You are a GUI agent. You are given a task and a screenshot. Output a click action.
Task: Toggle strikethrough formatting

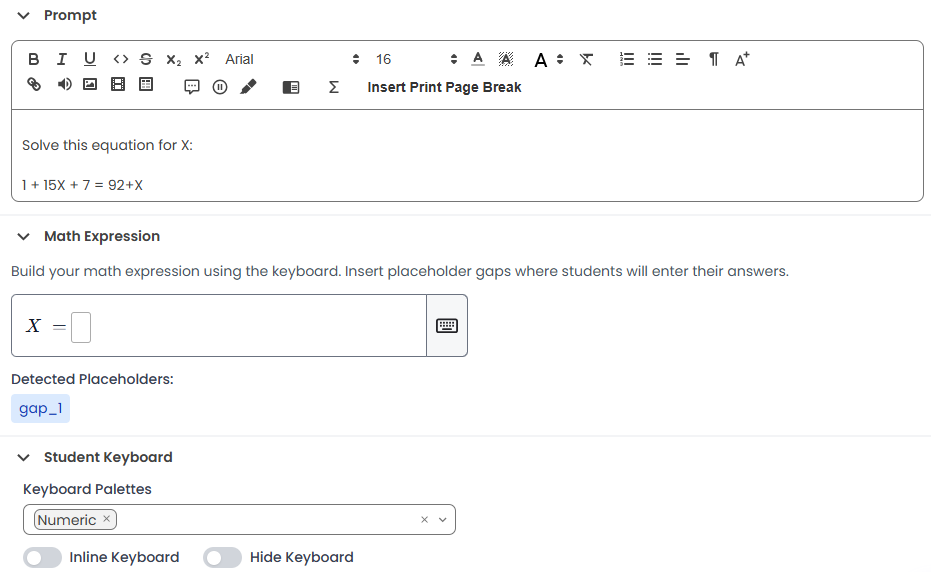pos(146,59)
